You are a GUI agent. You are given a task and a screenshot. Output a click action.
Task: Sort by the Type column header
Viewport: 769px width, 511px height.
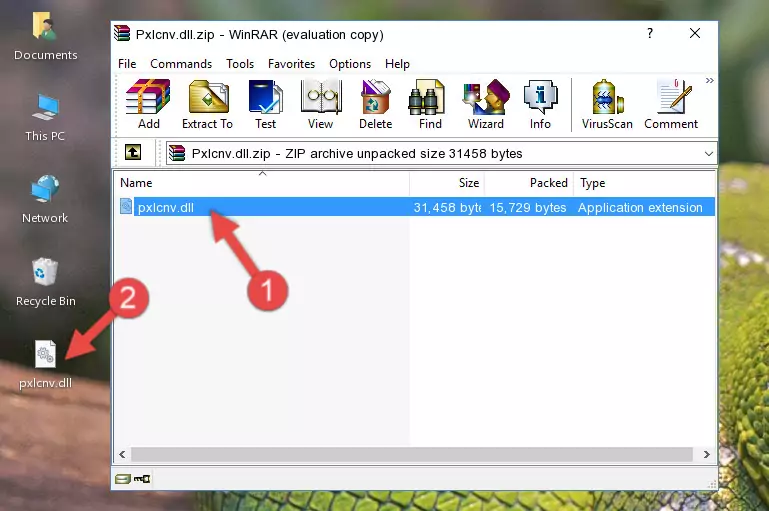point(644,183)
